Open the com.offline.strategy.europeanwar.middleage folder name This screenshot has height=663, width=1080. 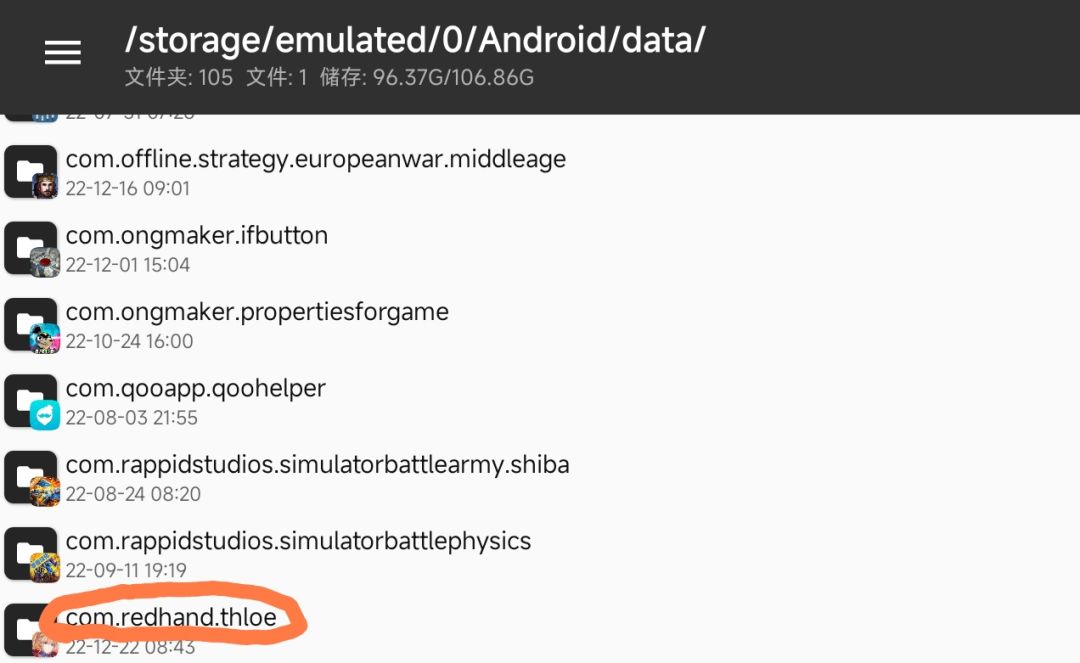coord(316,159)
